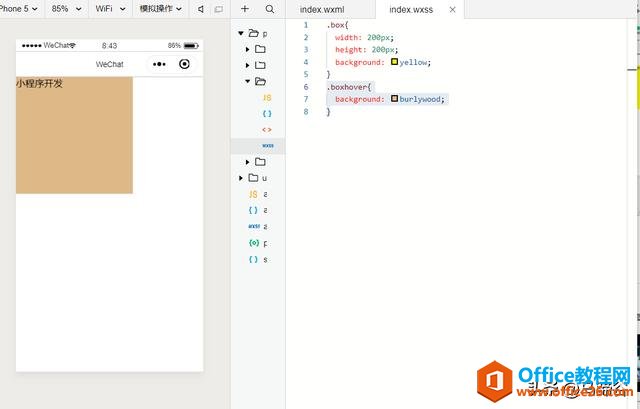The height and width of the screenshot is (409, 640).
Task: Collapse the top 'p' folder arrow
Action: tap(240, 33)
